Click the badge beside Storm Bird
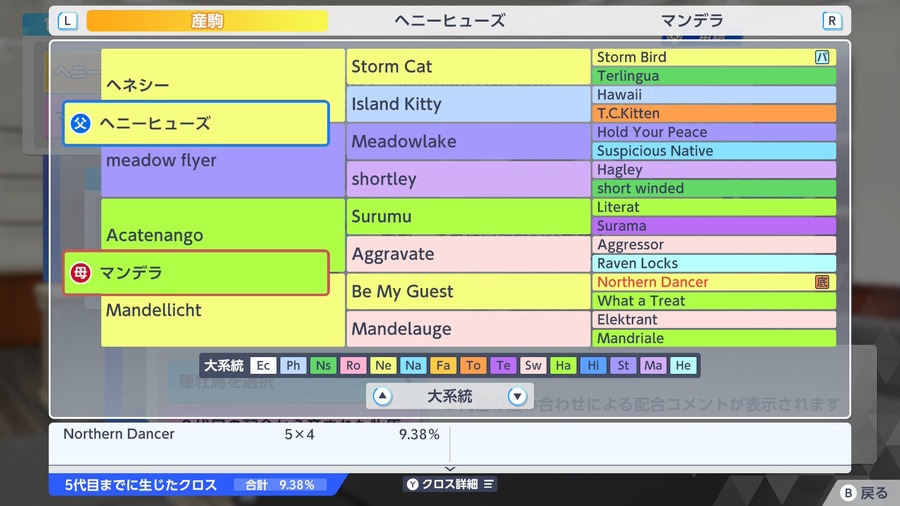The image size is (900, 506). [822, 57]
